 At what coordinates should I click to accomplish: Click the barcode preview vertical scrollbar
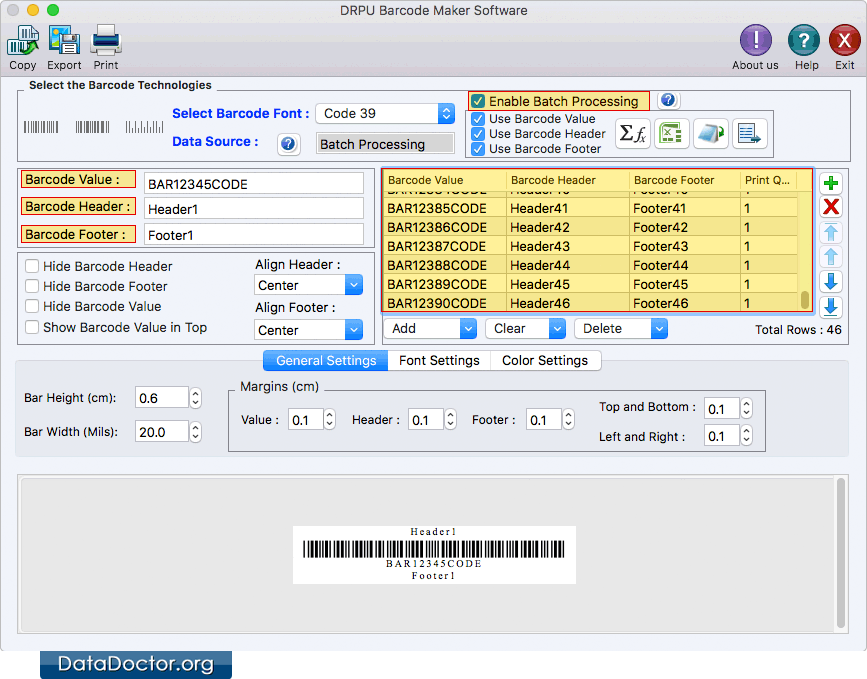[x=840, y=553]
